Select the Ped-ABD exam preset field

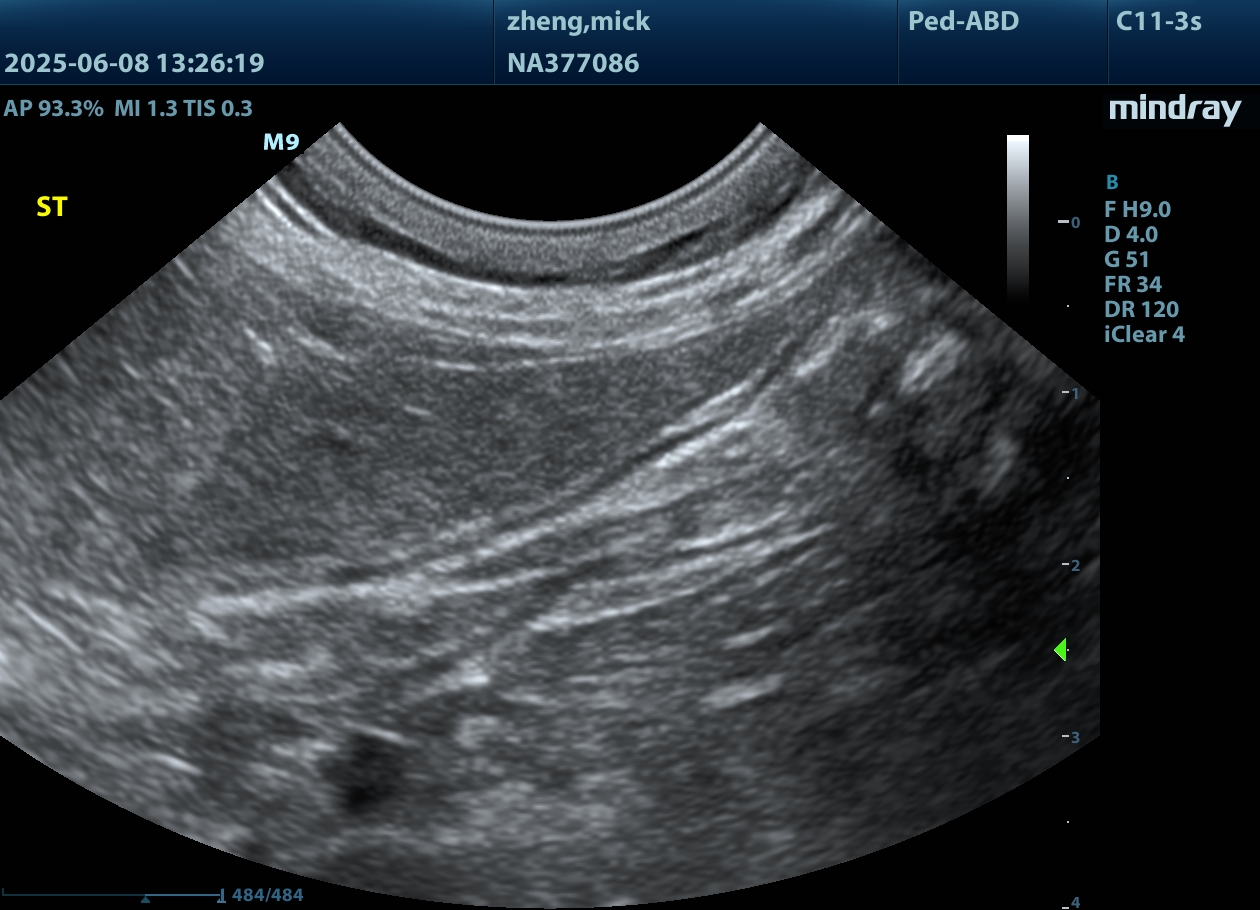(963, 21)
